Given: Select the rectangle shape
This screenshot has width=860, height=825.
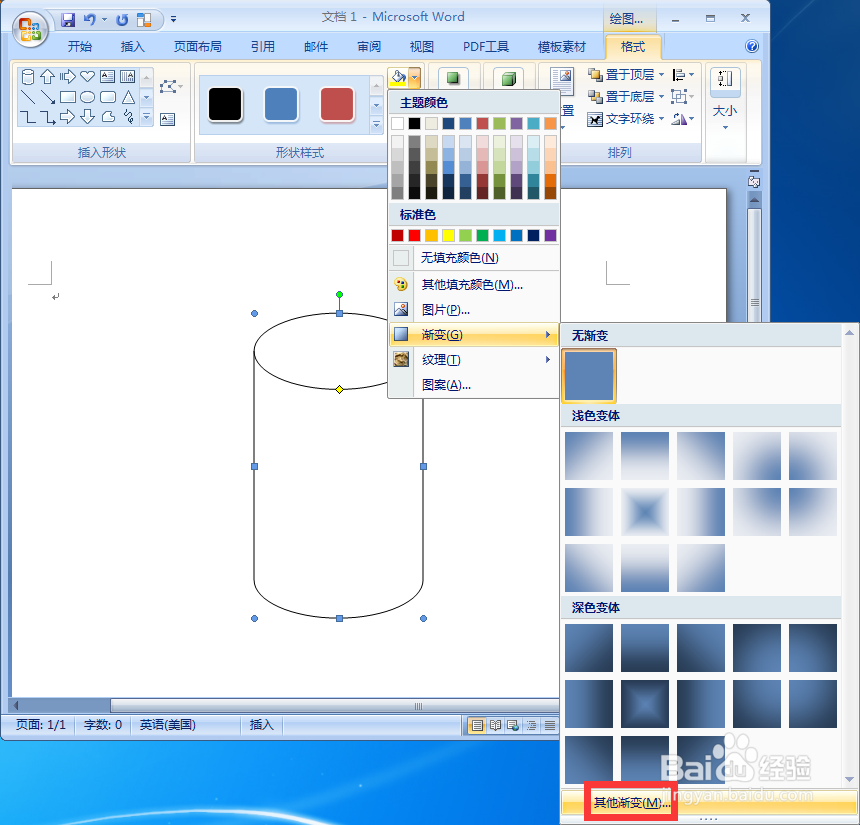Looking at the screenshot, I should (x=67, y=97).
